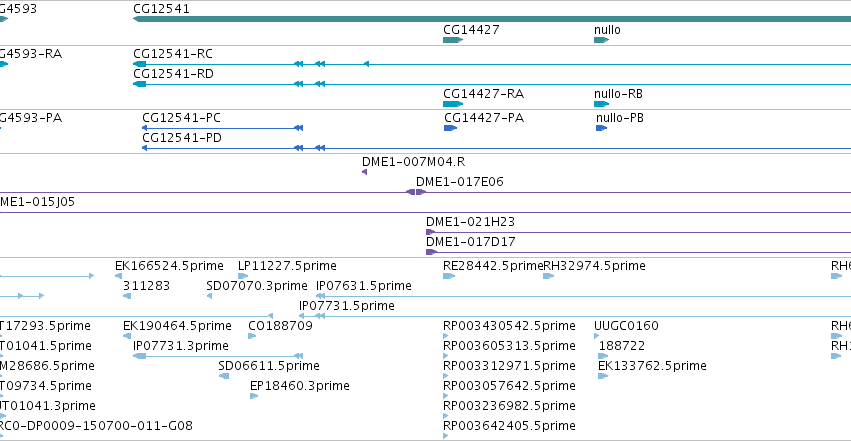Click the 311283 EST glyph
851x441 pixels.
(127, 296)
